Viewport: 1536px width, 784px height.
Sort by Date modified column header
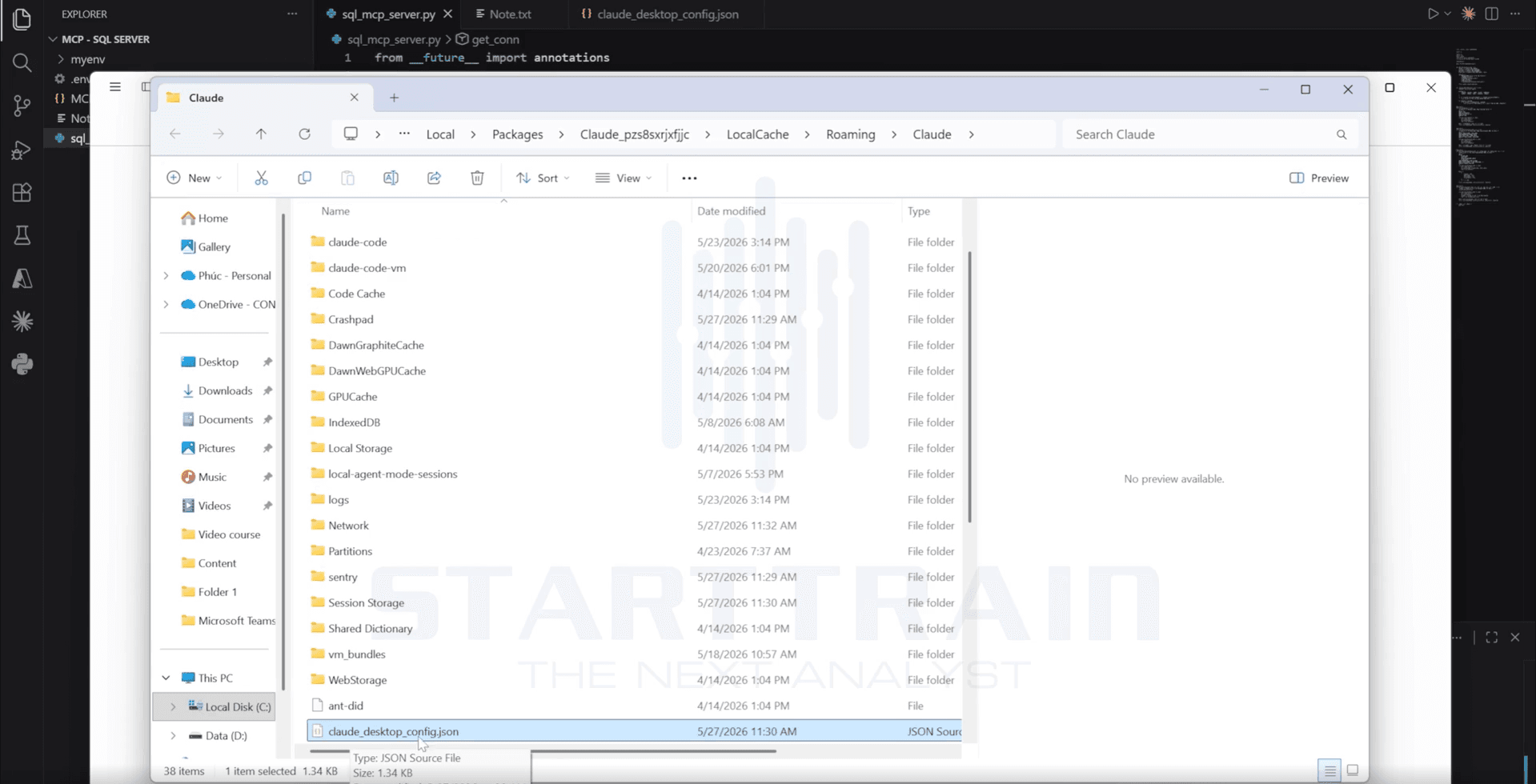[x=731, y=211]
